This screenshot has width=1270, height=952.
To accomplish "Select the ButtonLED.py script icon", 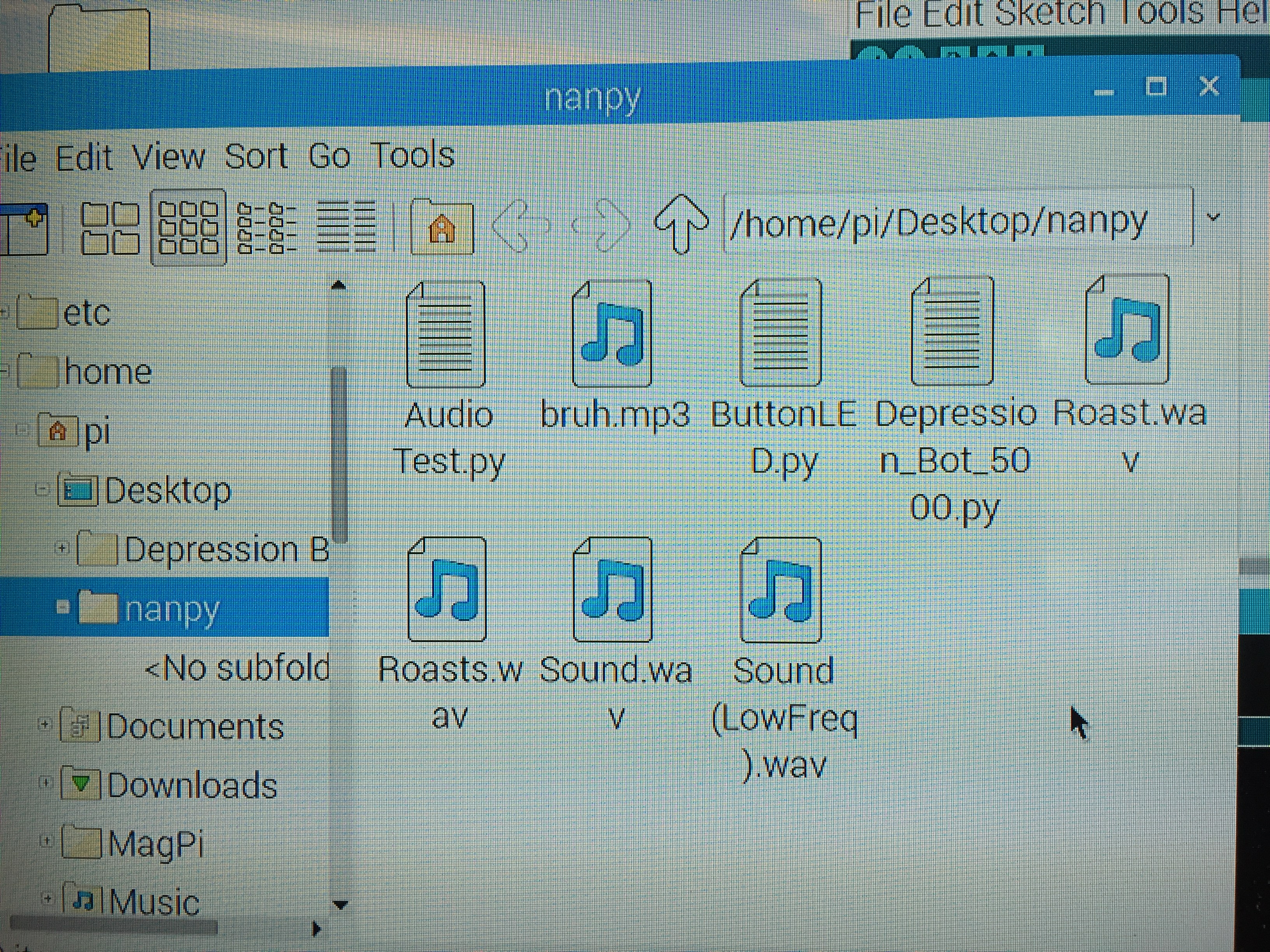I will pyautogui.click(x=781, y=333).
